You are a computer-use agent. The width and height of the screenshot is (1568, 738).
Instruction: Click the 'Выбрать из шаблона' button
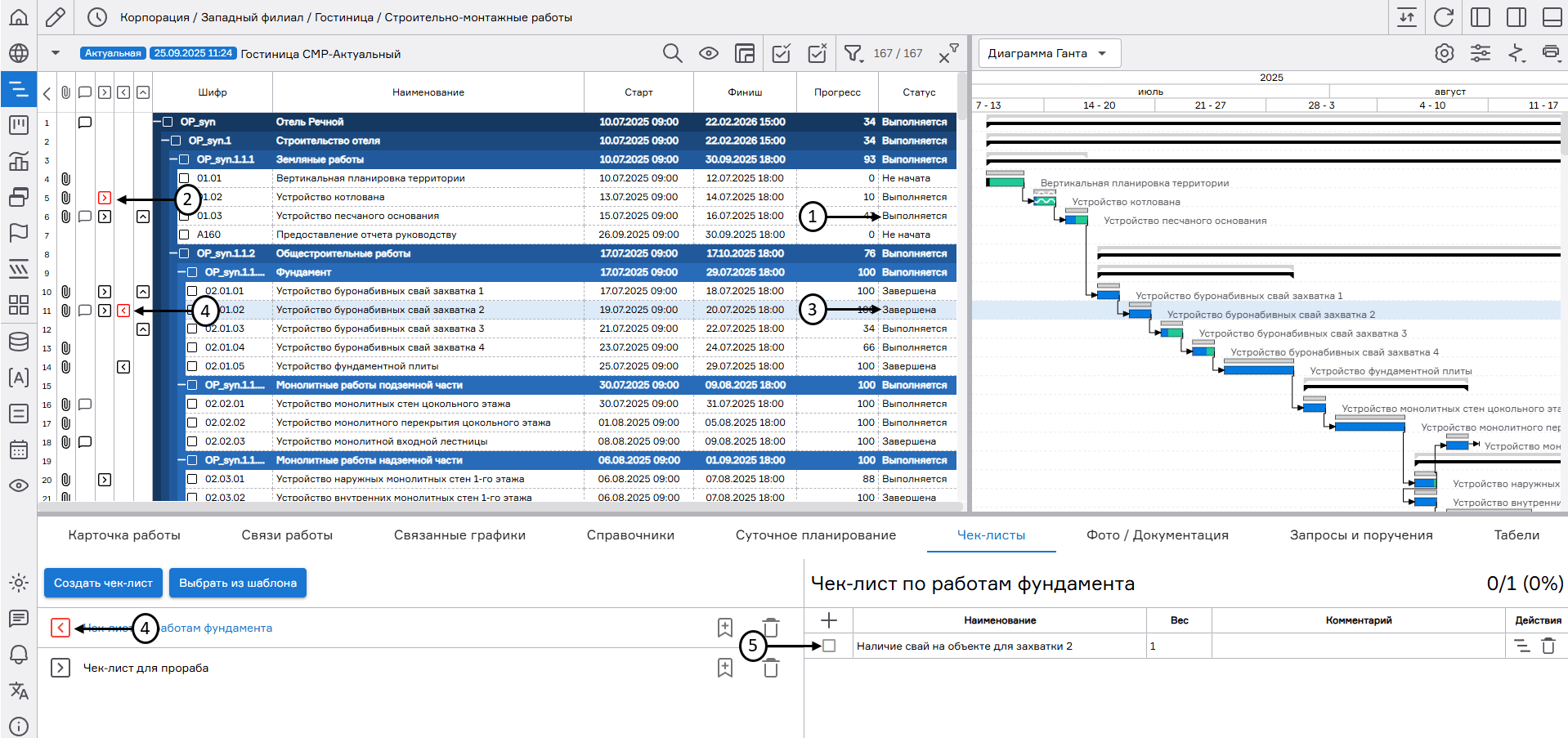click(237, 584)
